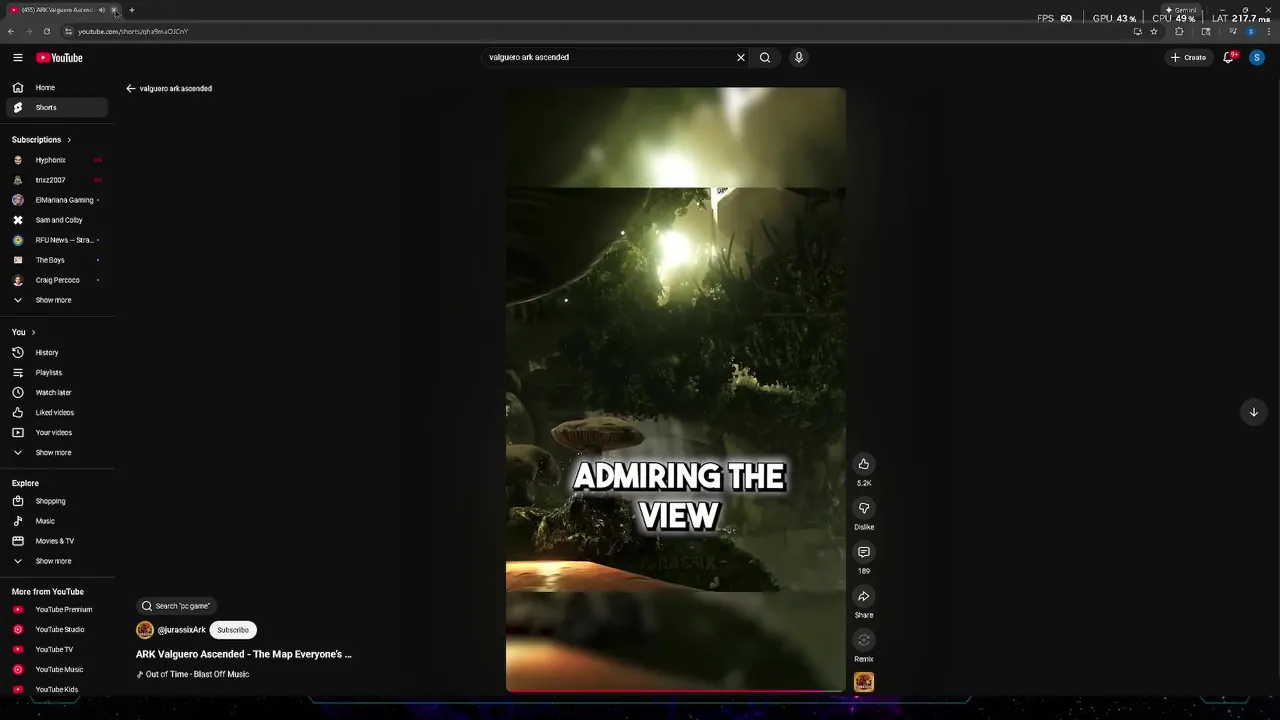This screenshot has width=1280, height=720.
Task: Open the Remix option
Action: [x=864, y=641]
